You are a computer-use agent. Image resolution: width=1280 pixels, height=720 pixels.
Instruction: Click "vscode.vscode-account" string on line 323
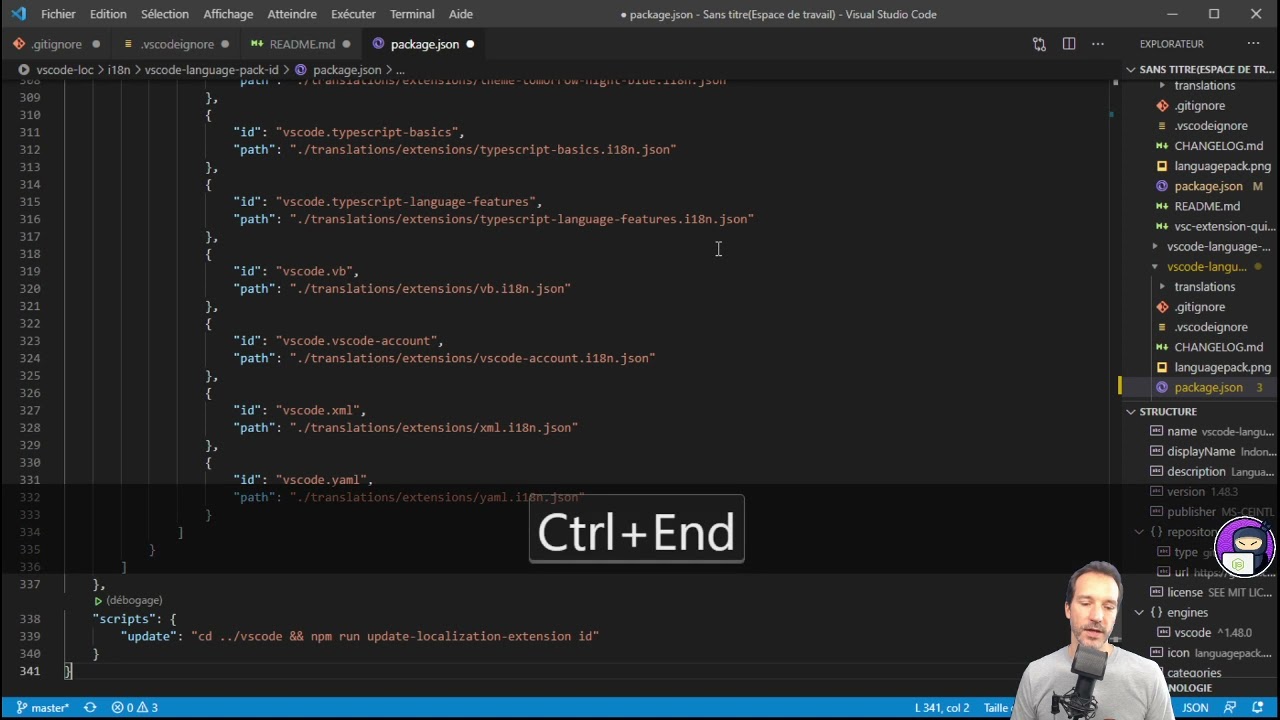coord(356,341)
